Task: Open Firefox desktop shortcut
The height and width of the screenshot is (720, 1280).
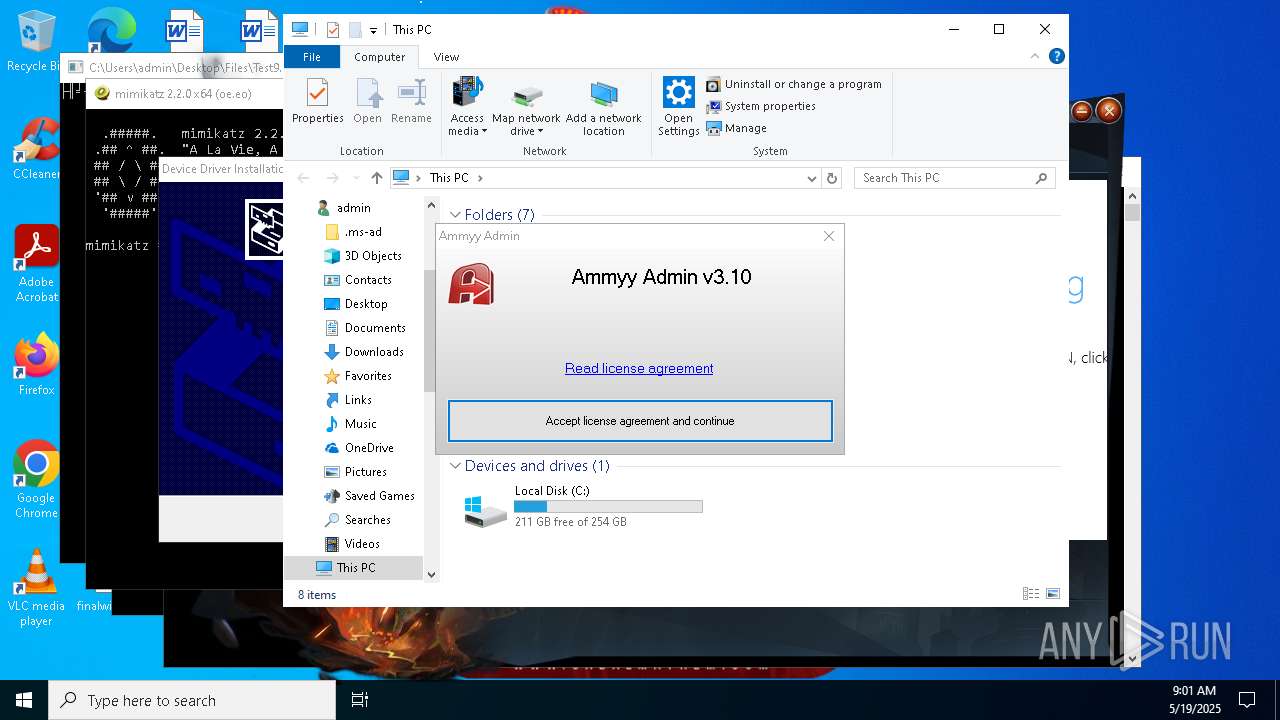Action: click(36, 364)
